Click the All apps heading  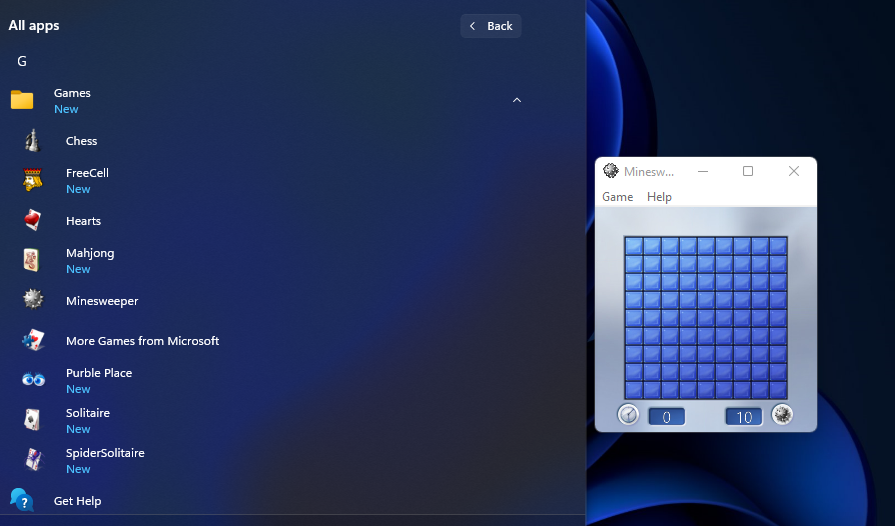pos(34,26)
